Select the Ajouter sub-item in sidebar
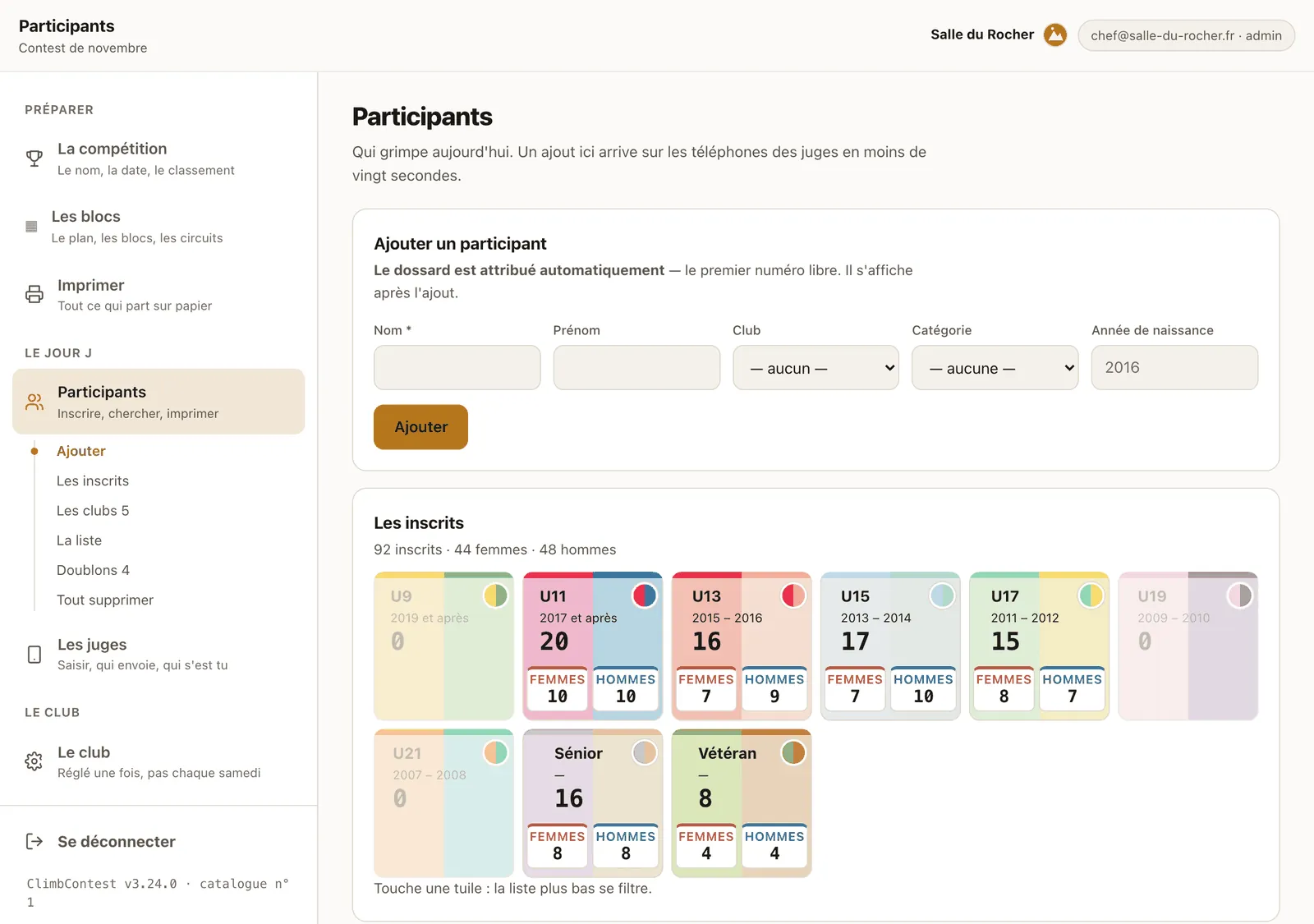The image size is (1314, 924). point(81,451)
